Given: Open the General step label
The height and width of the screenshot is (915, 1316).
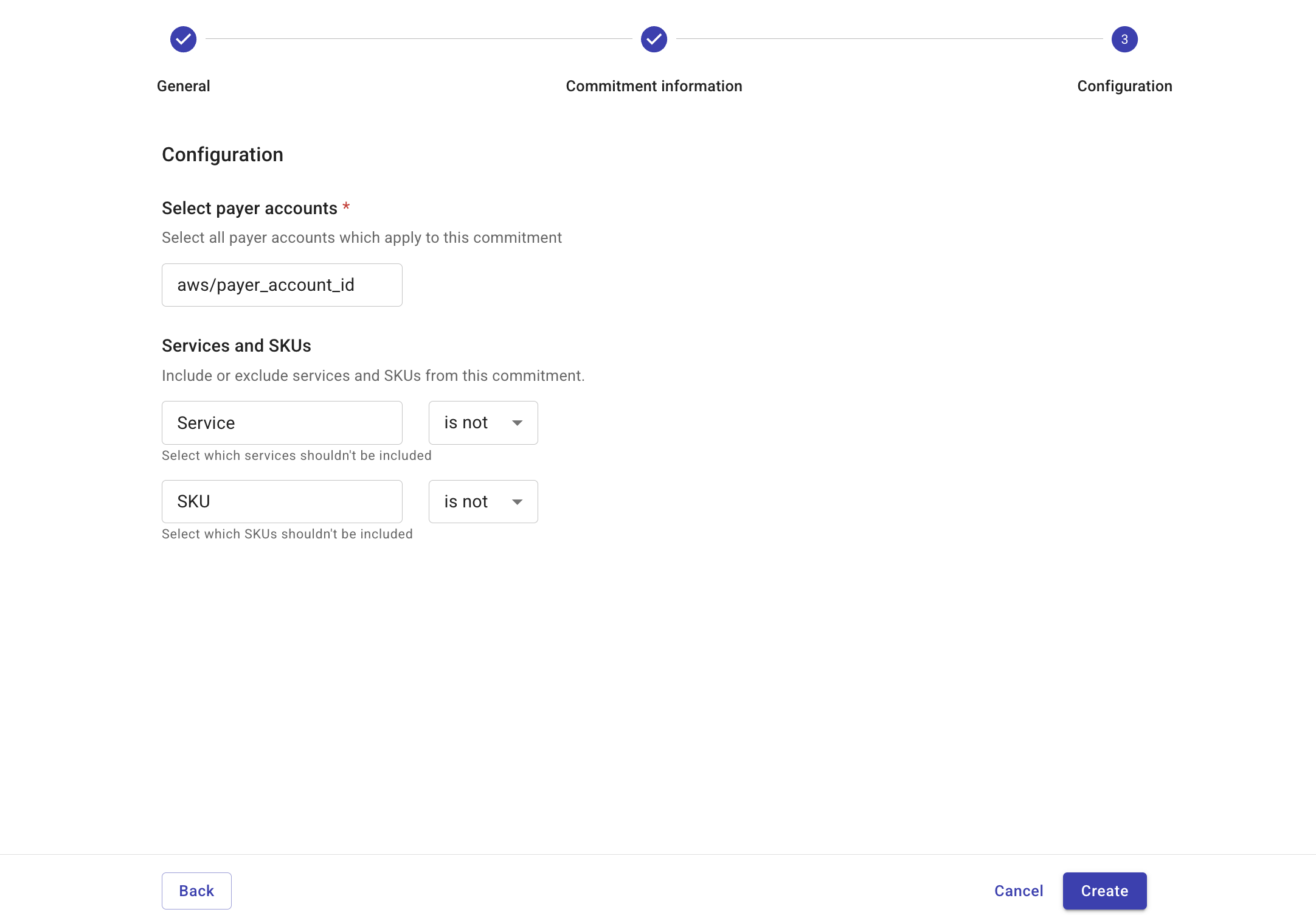Looking at the screenshot, I should coord(184,86).
